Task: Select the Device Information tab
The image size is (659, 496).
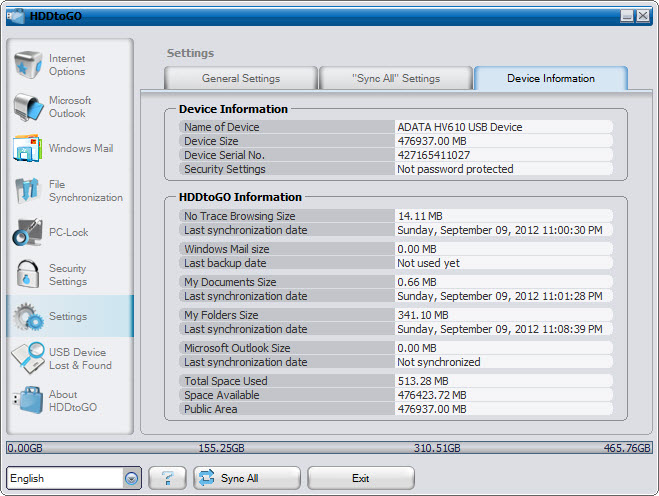Action: (551, 78)
